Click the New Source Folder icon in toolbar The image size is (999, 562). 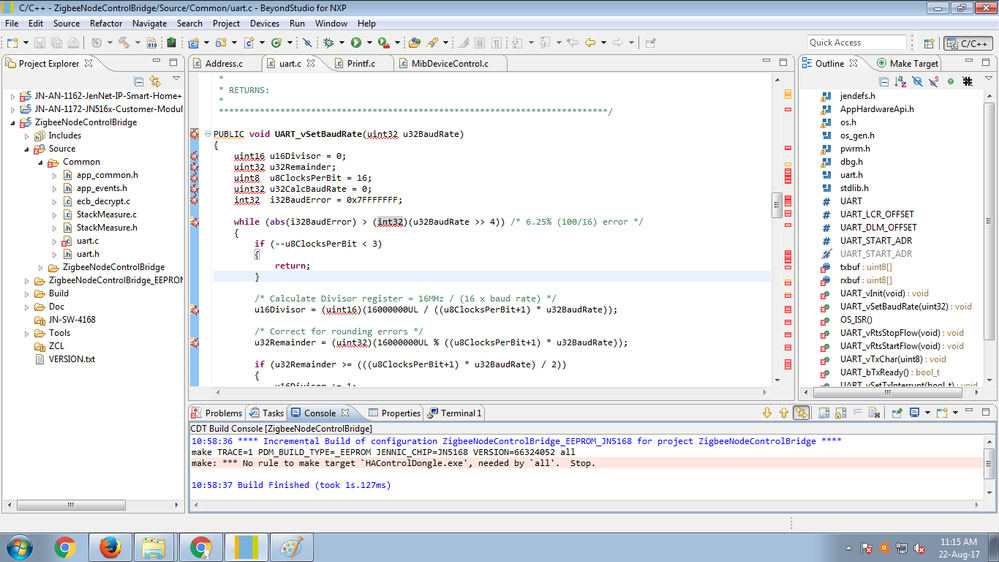point(221,43)
